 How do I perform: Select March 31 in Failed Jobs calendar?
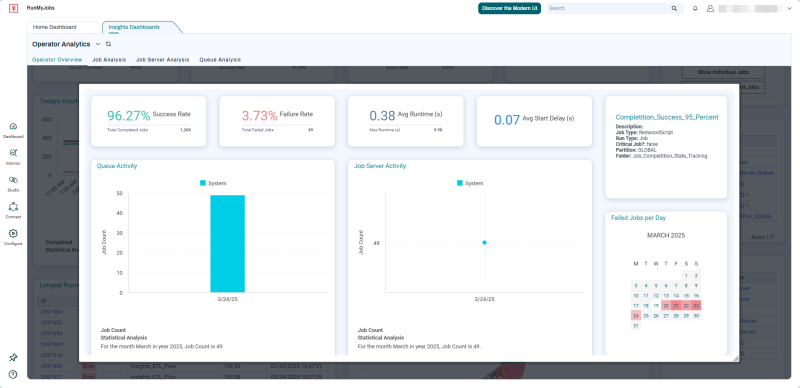point(636,326)
